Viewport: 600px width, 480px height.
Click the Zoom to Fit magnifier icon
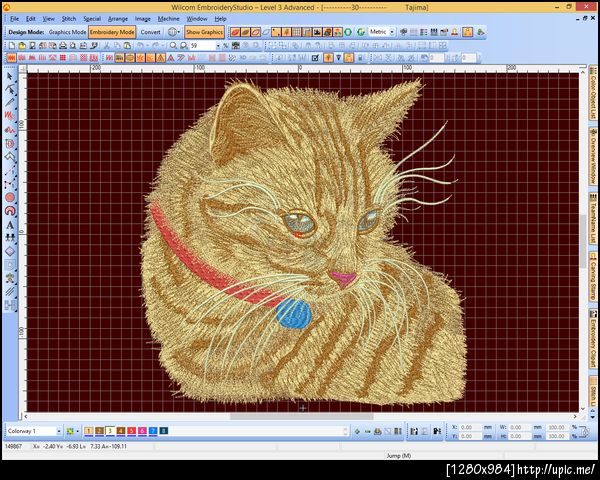[184, 46]
